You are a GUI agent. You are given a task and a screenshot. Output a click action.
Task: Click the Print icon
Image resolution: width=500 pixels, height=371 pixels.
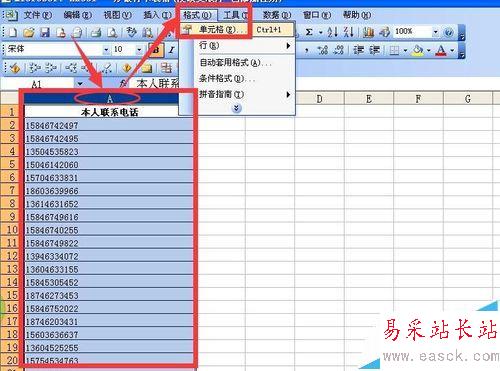[96, 32]
